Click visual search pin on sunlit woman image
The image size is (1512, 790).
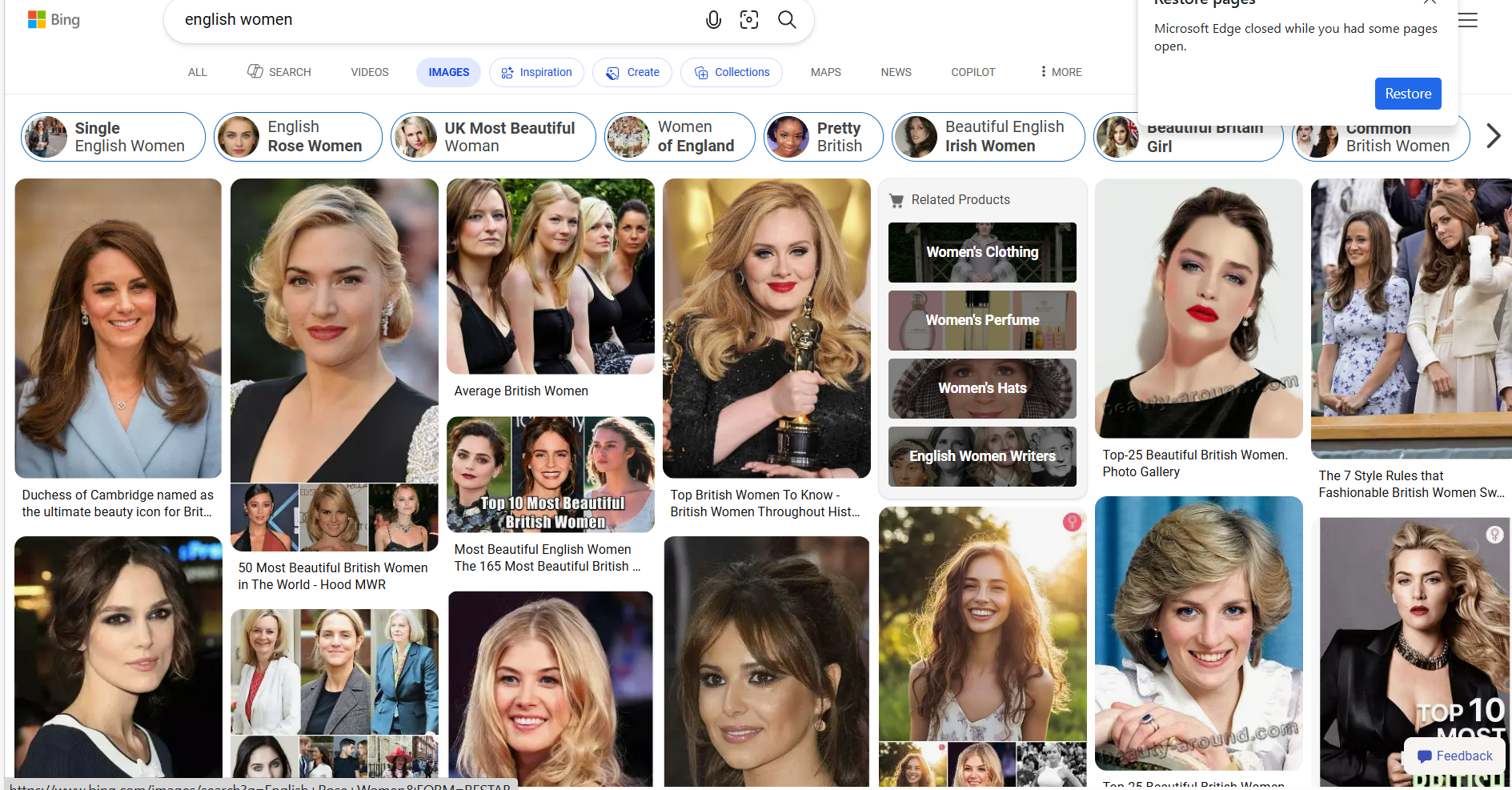[x=1072, y=523]
